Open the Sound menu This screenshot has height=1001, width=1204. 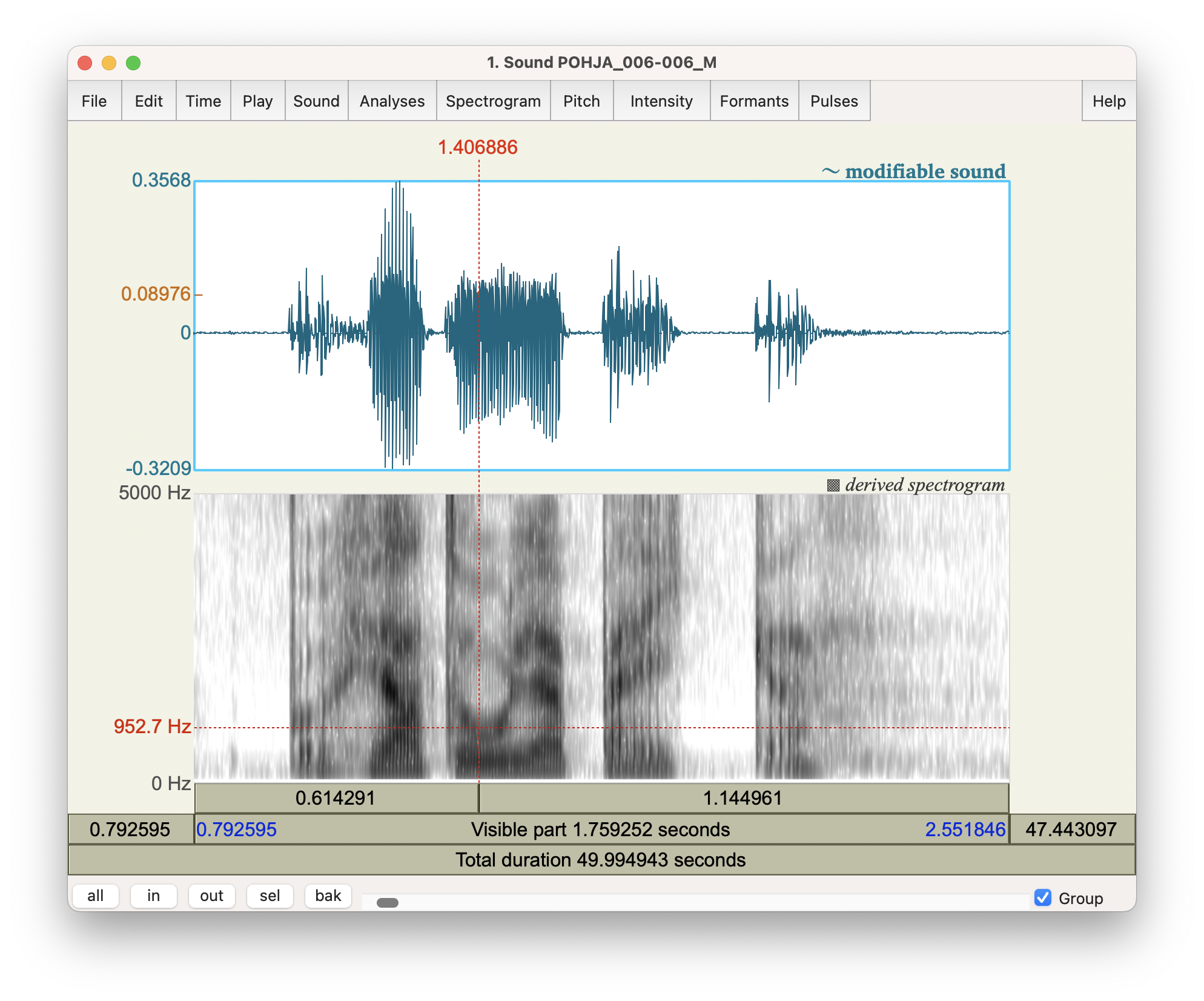click(317, 101)
